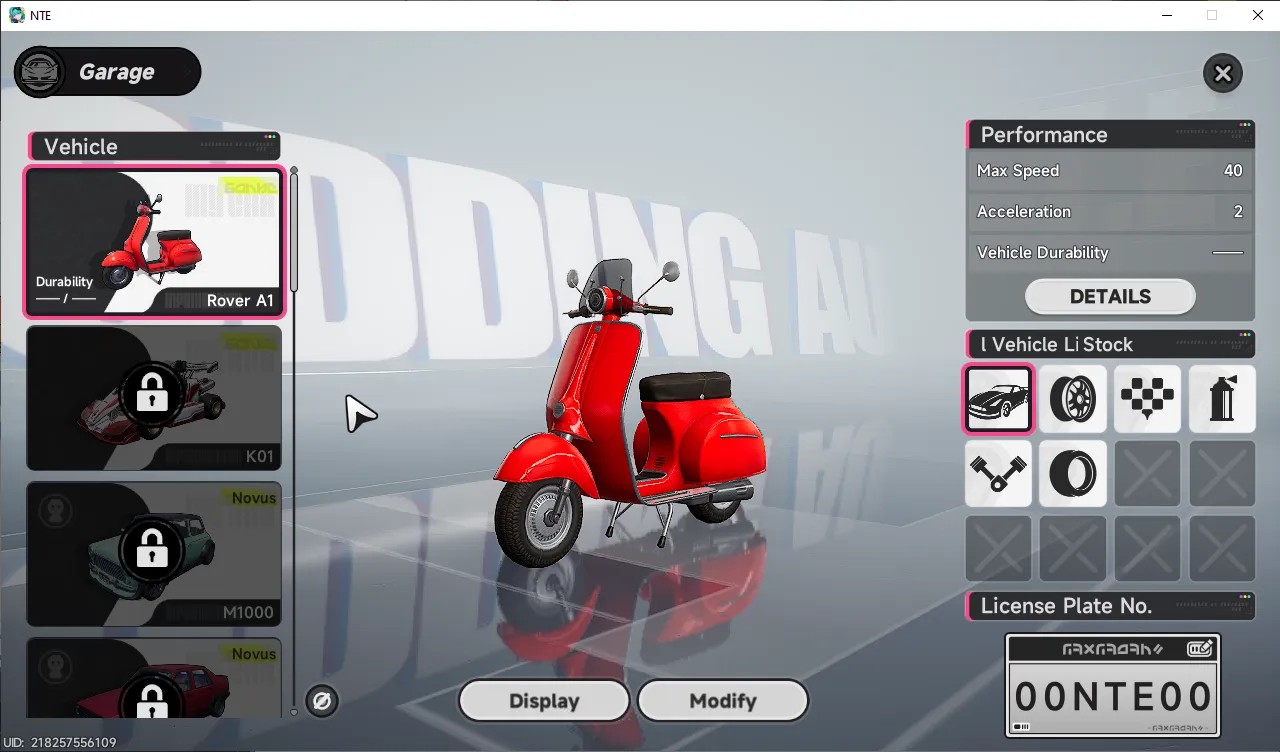Select the locked Novus M1000 car
Viewport: 1280px width, 752px height.
pos(154,554)
